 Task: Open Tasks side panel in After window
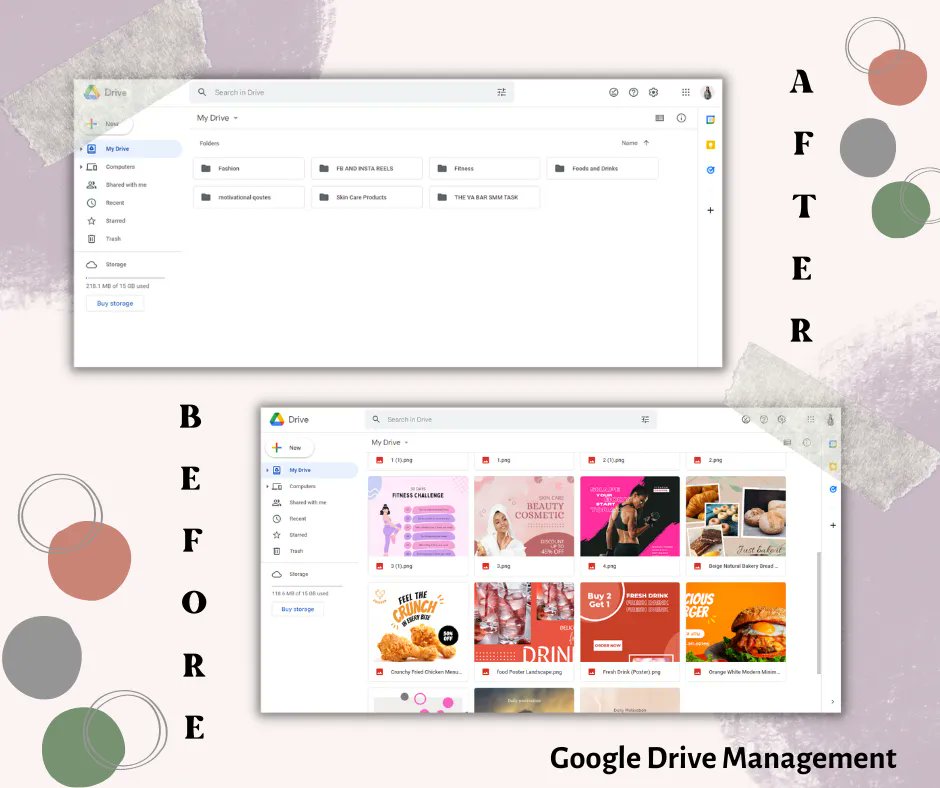(x=710, y=170)
